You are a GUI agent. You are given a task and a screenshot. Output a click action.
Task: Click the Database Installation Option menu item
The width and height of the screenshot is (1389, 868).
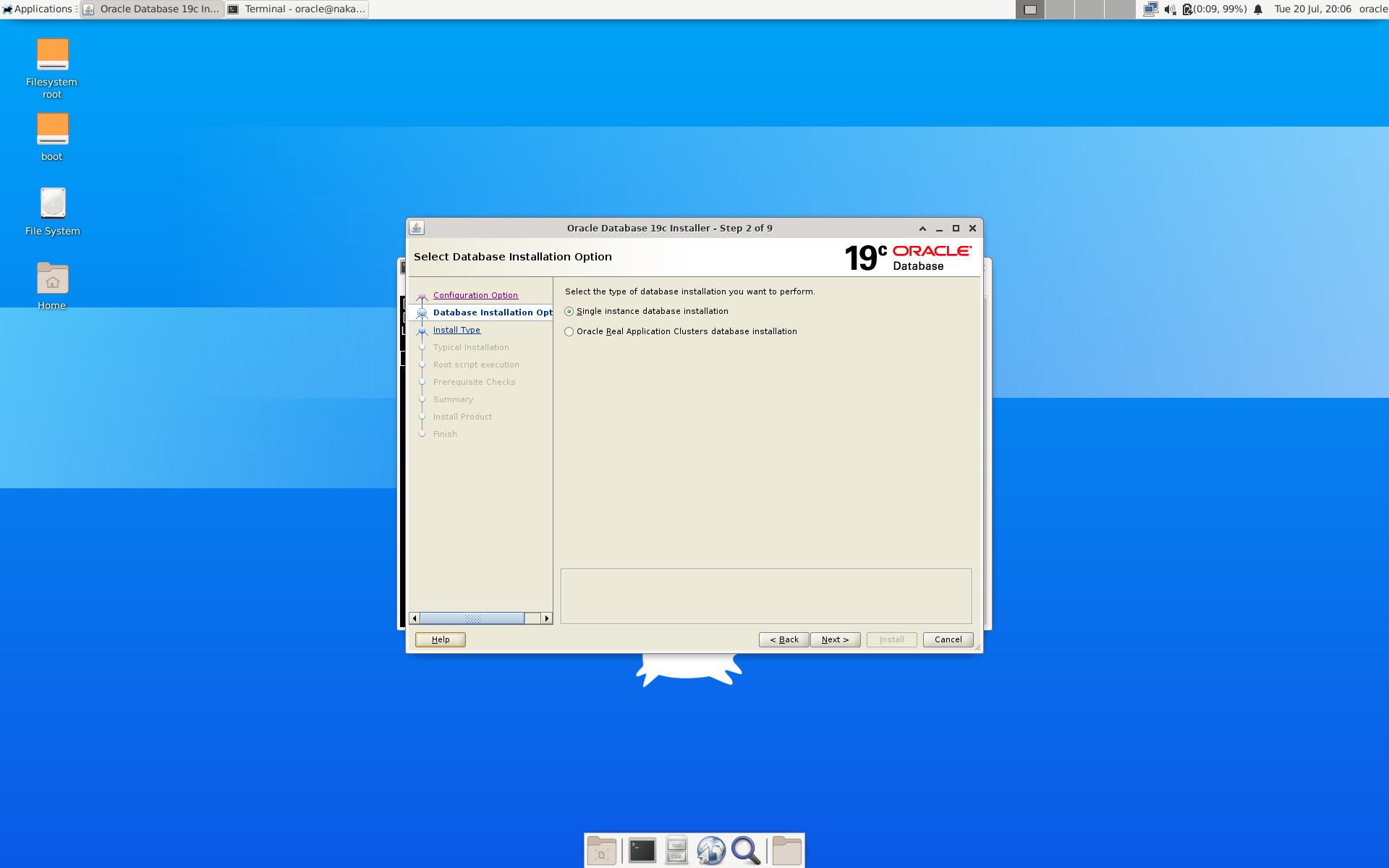point(493,312)
